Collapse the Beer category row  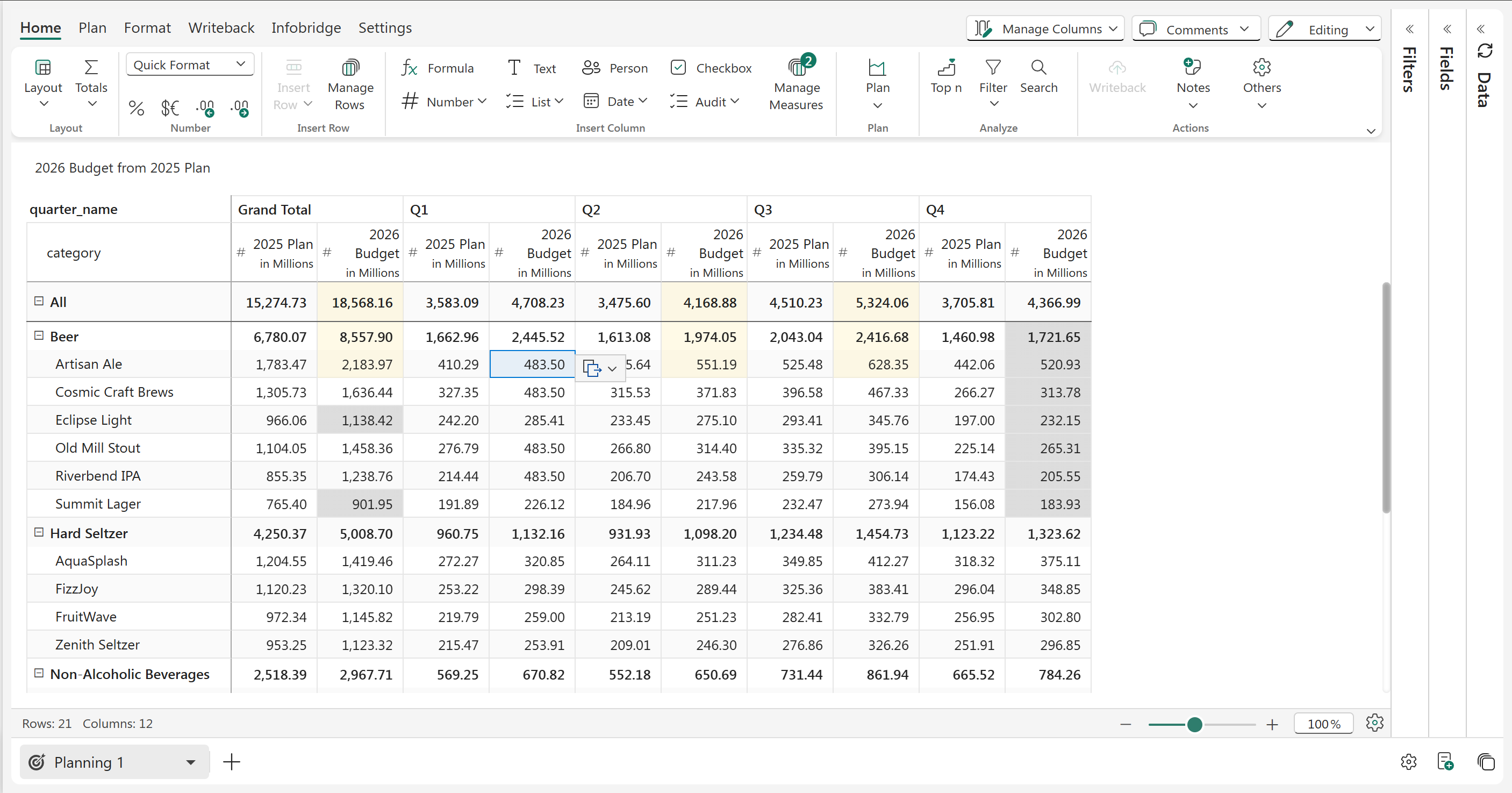point(39,336)
